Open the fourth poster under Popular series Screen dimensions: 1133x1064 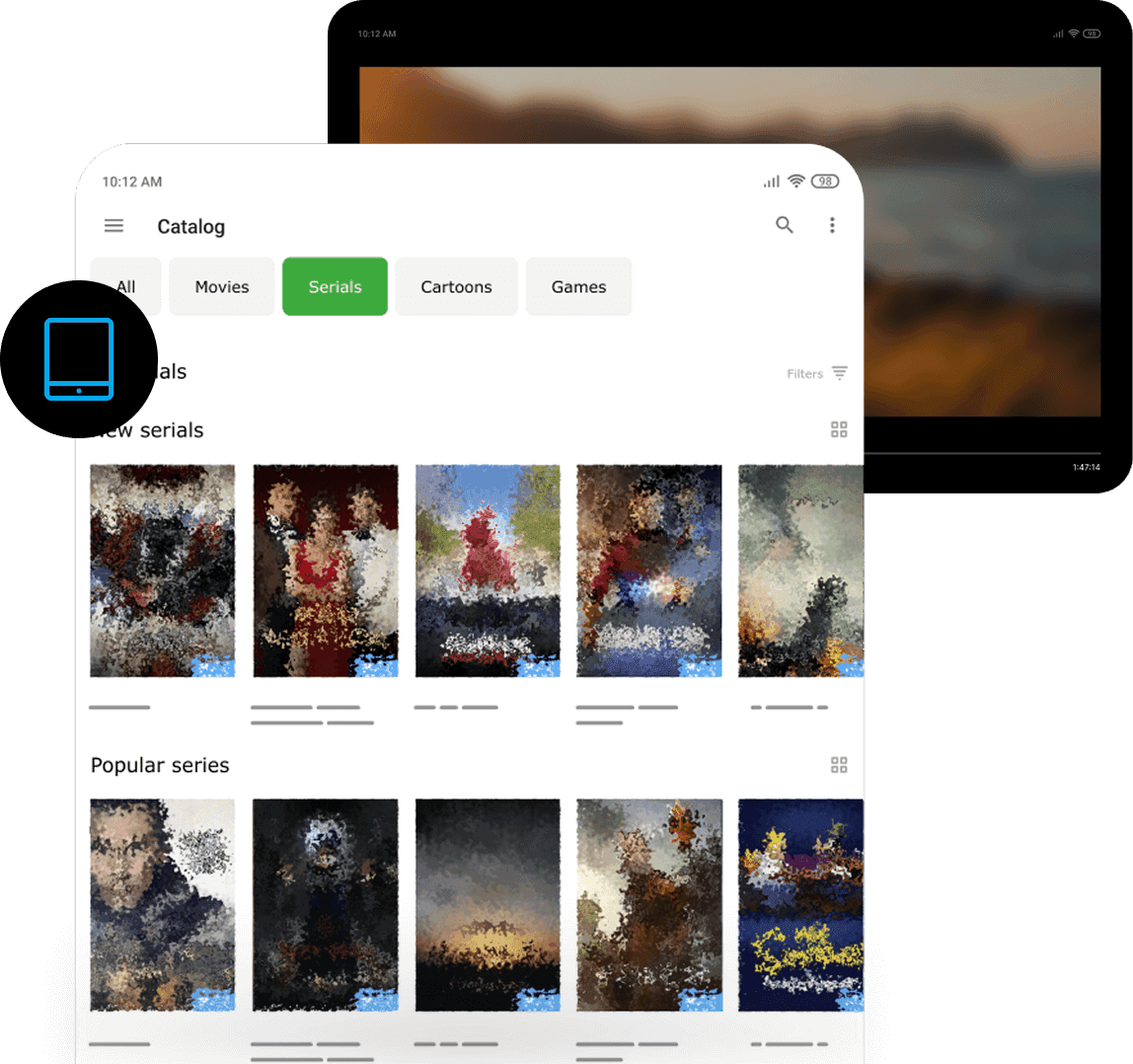pyautogui.click(x=648, y=905)
